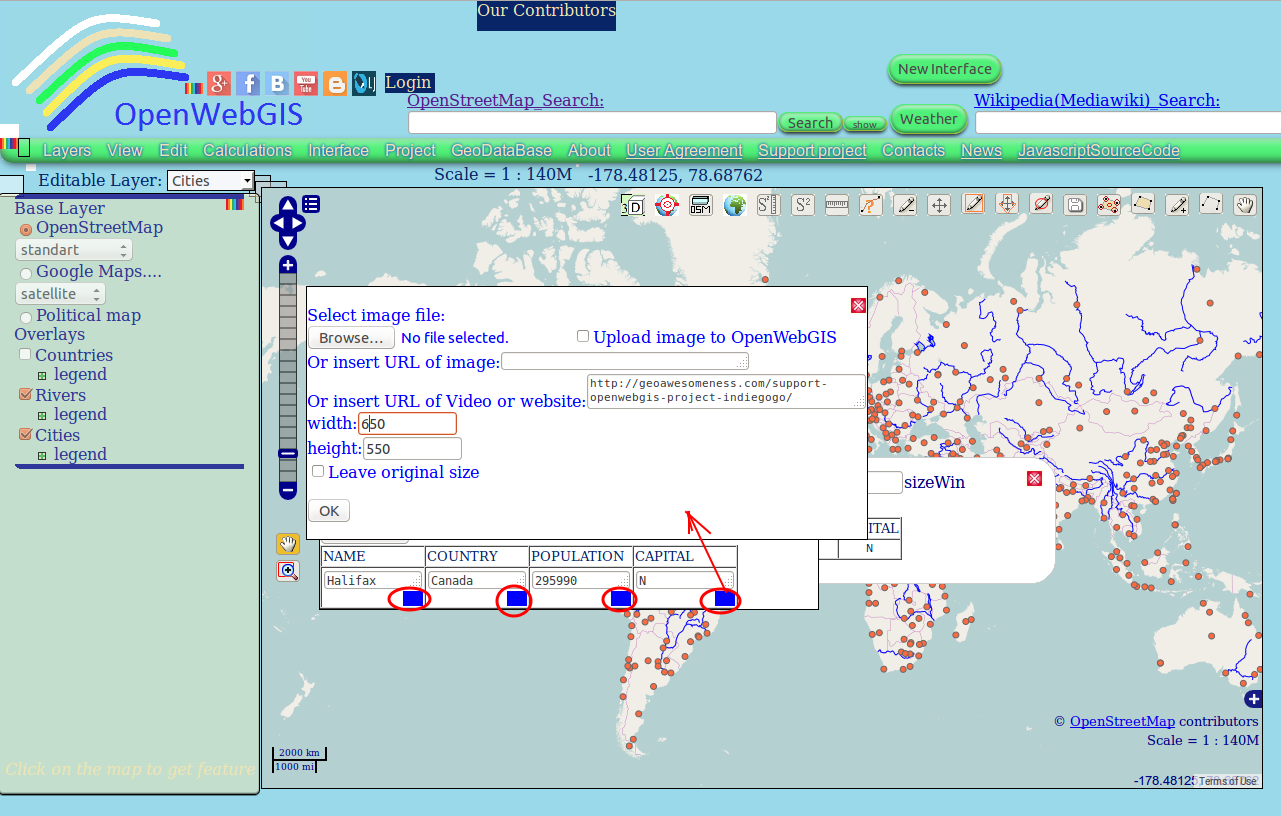Click the orange question-mark line tool
This screenshot has width=1281, height=816.
(871, 205)
